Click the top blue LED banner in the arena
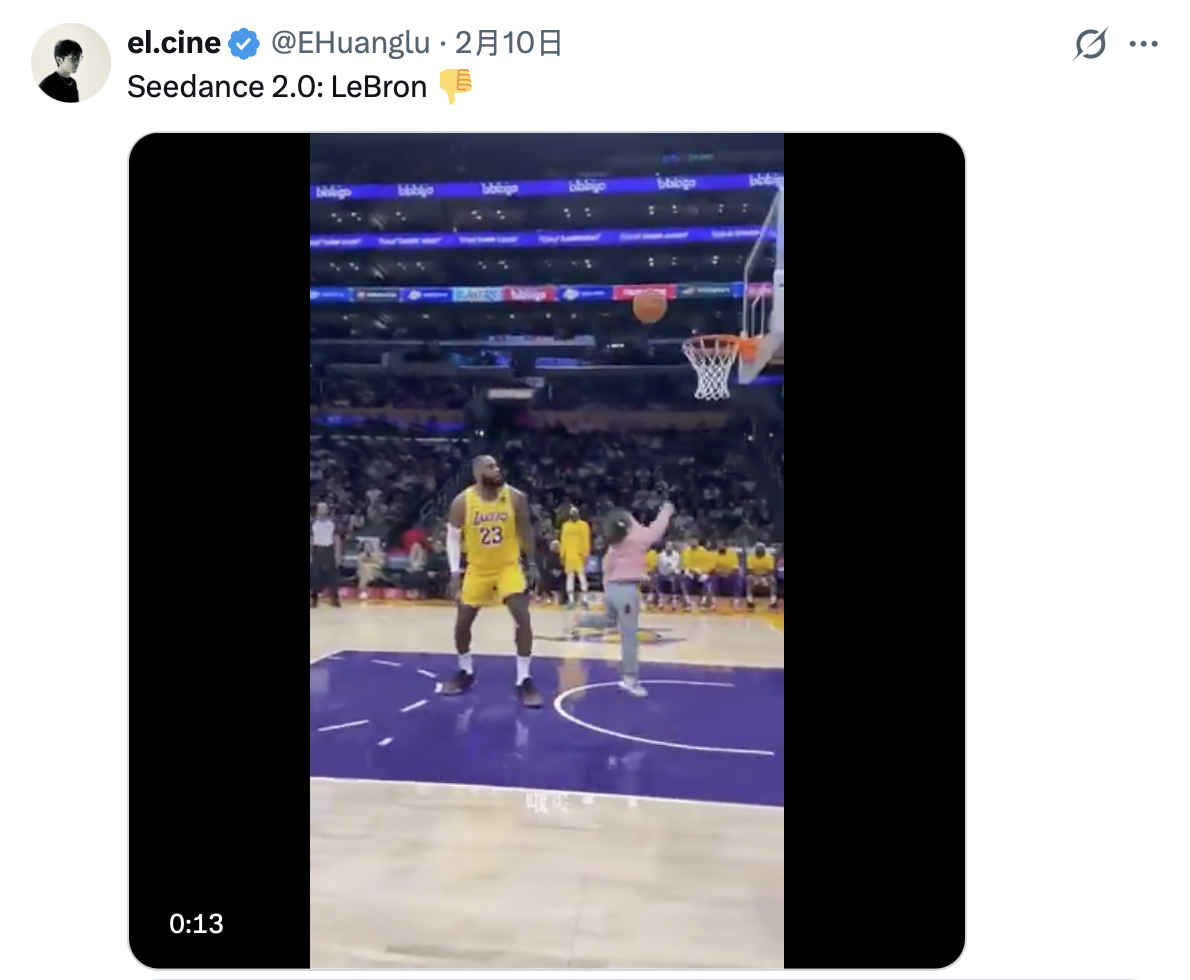 click(x=546, y=187)
